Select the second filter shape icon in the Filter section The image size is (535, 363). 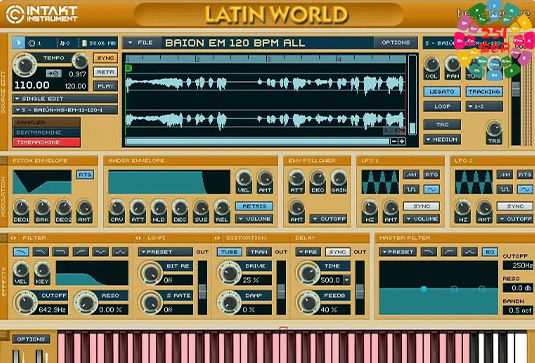point(41,252)
